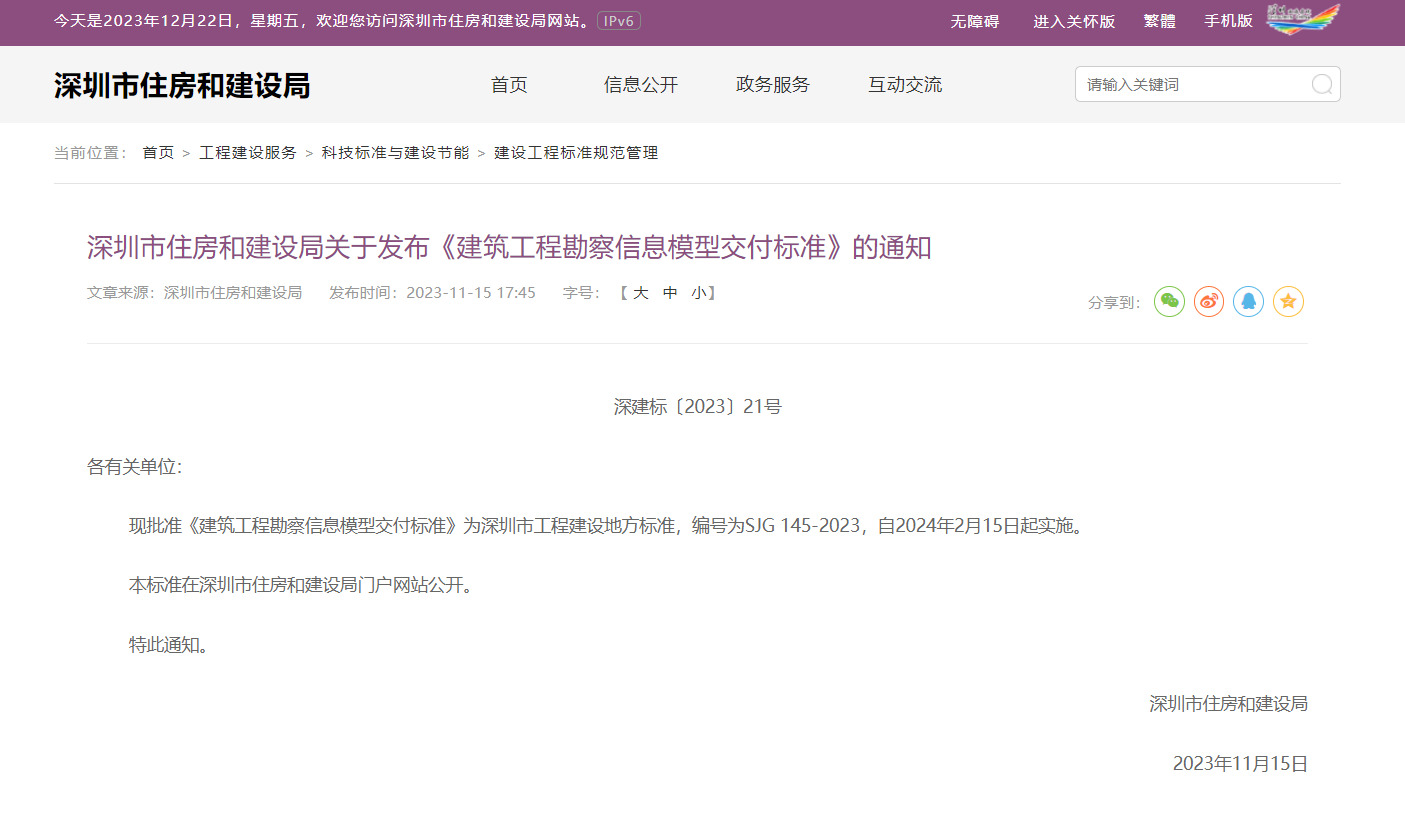
Task: Click the sentence 本标准在深圳市住房和建设局门户网站公开
Action: [x=300, y=585]
